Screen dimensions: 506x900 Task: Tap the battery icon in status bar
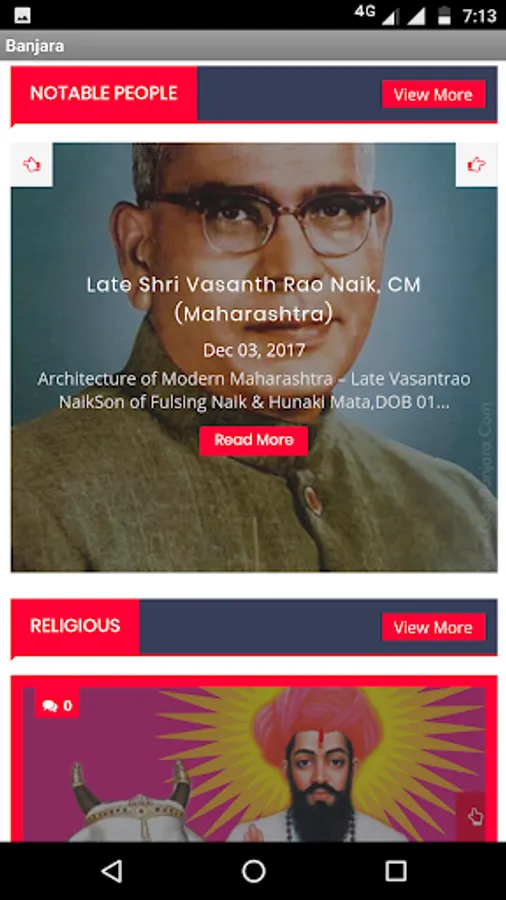tap(444, 15)
